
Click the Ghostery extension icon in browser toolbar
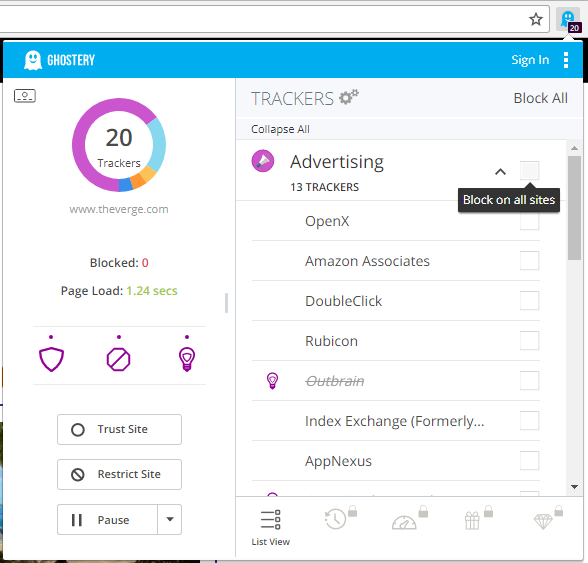568,20
